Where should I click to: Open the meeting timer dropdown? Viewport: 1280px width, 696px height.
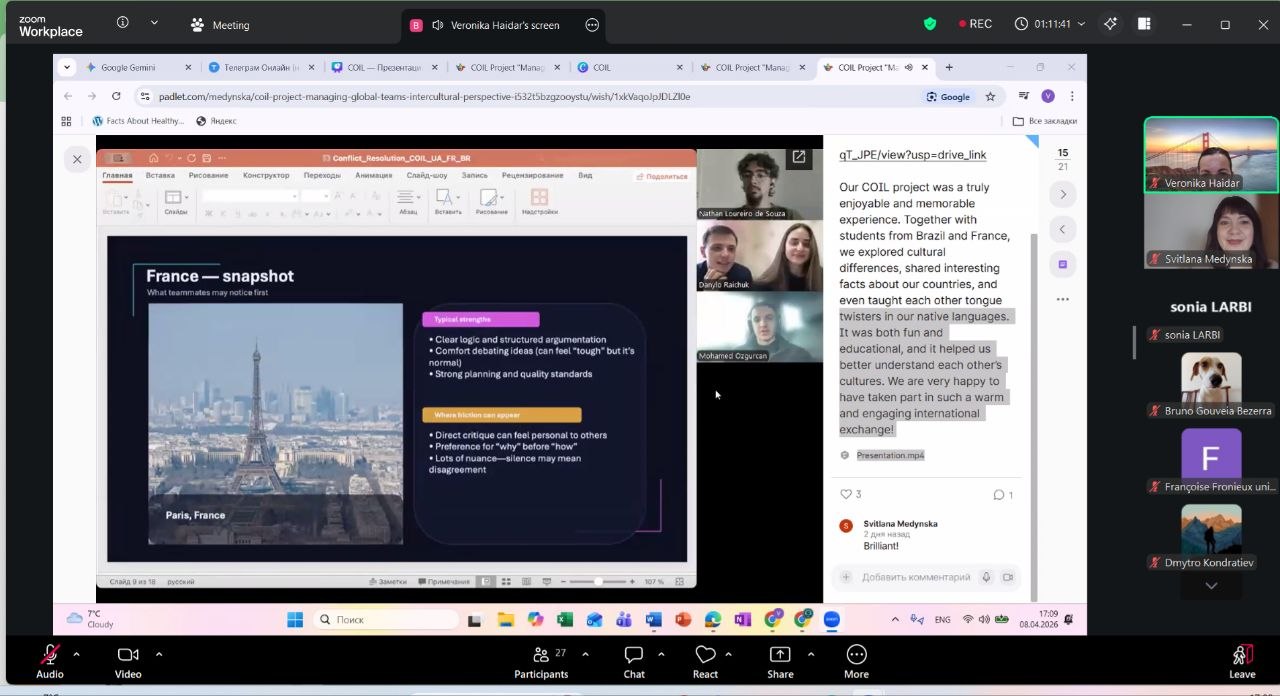pyautogui.click(x=1049, y=24)
